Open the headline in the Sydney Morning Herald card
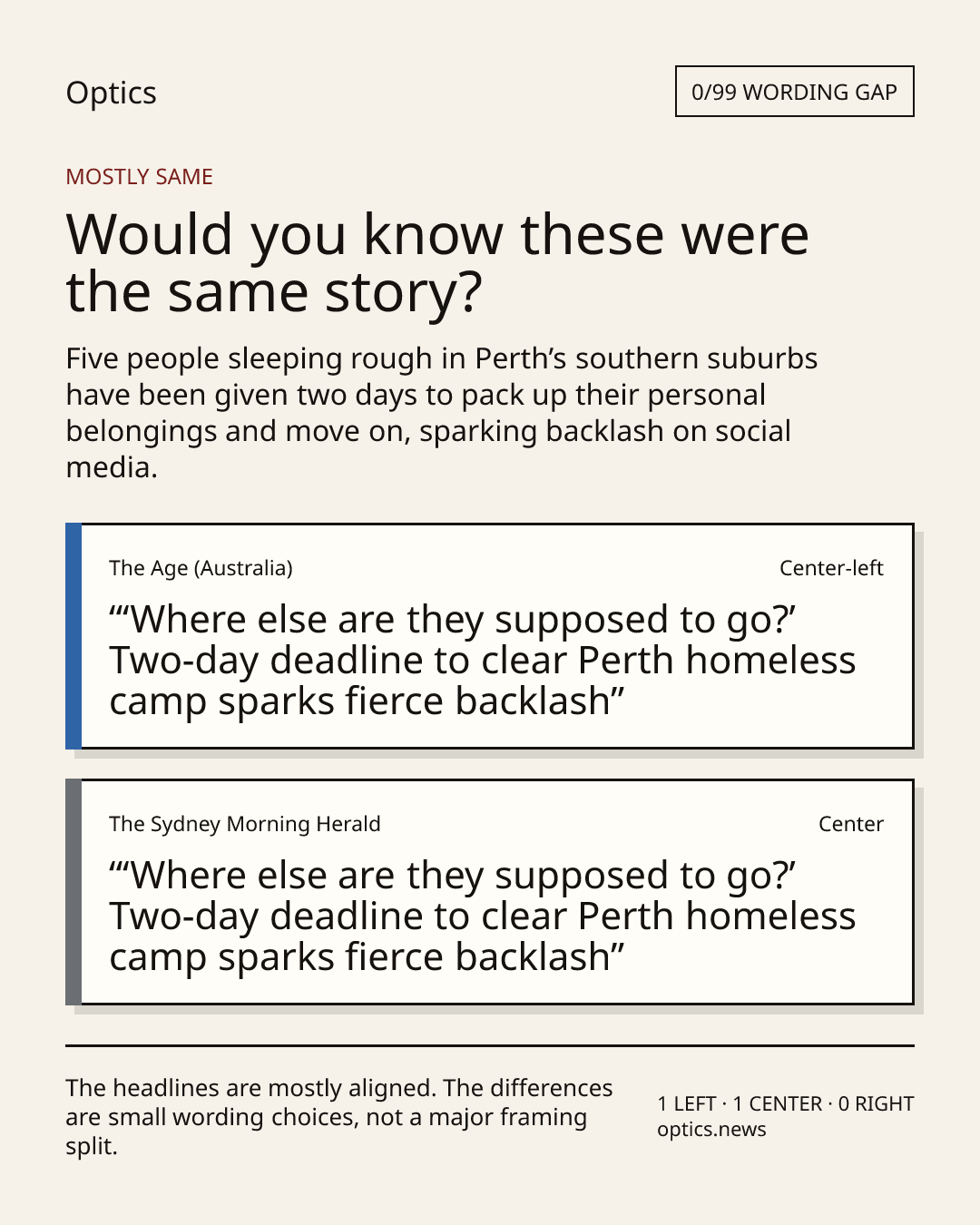Screen dimensions: 980x1225 (x=482, y=916)
